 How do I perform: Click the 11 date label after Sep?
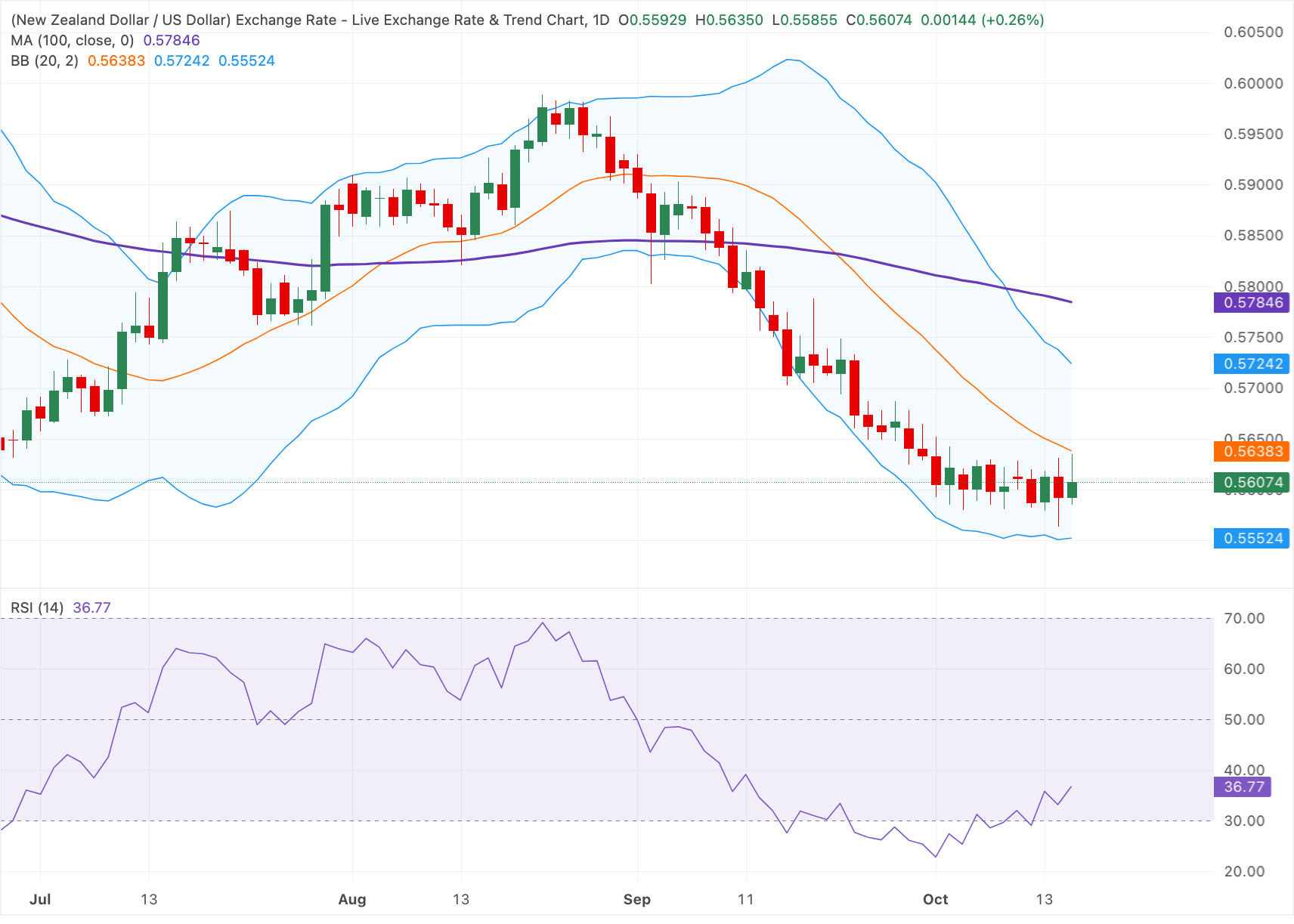point(746,900)
